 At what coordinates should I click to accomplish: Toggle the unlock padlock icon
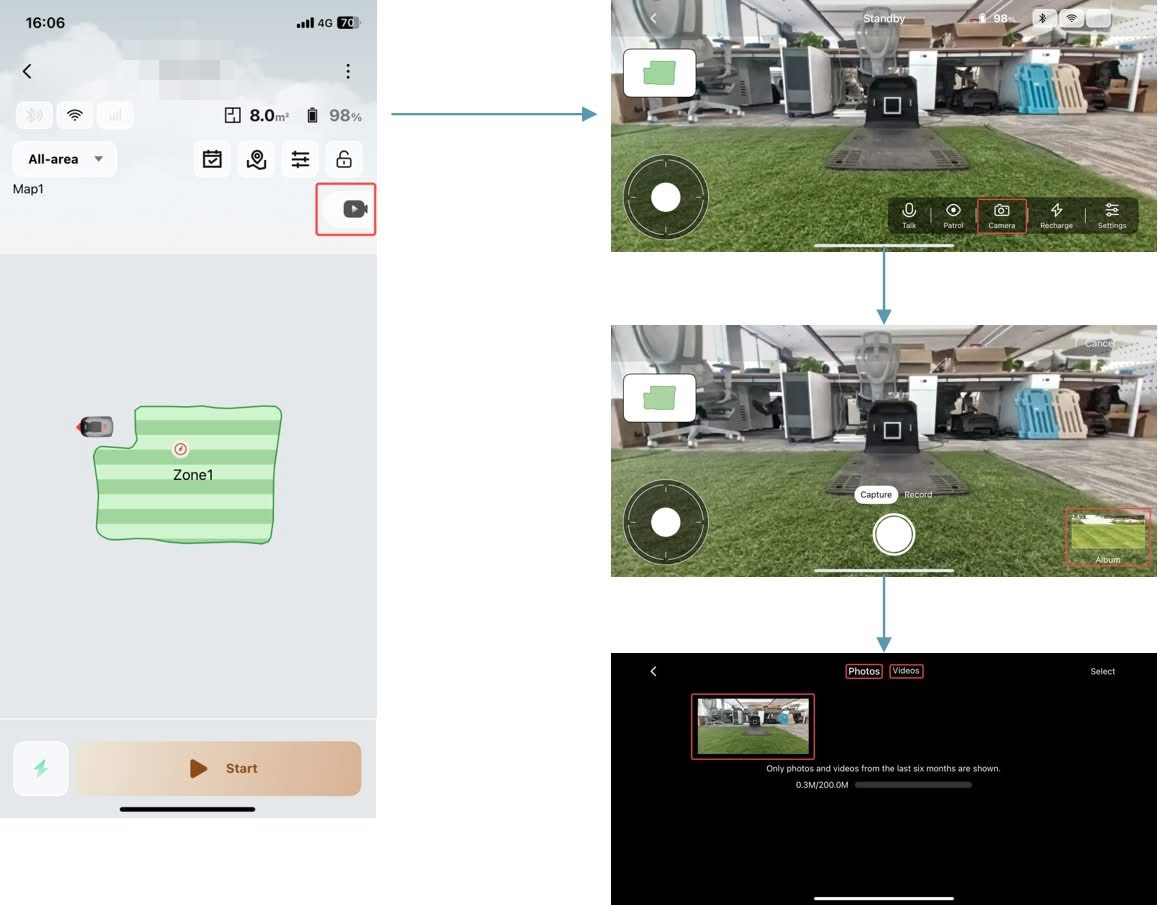click(x=344, y=159)
